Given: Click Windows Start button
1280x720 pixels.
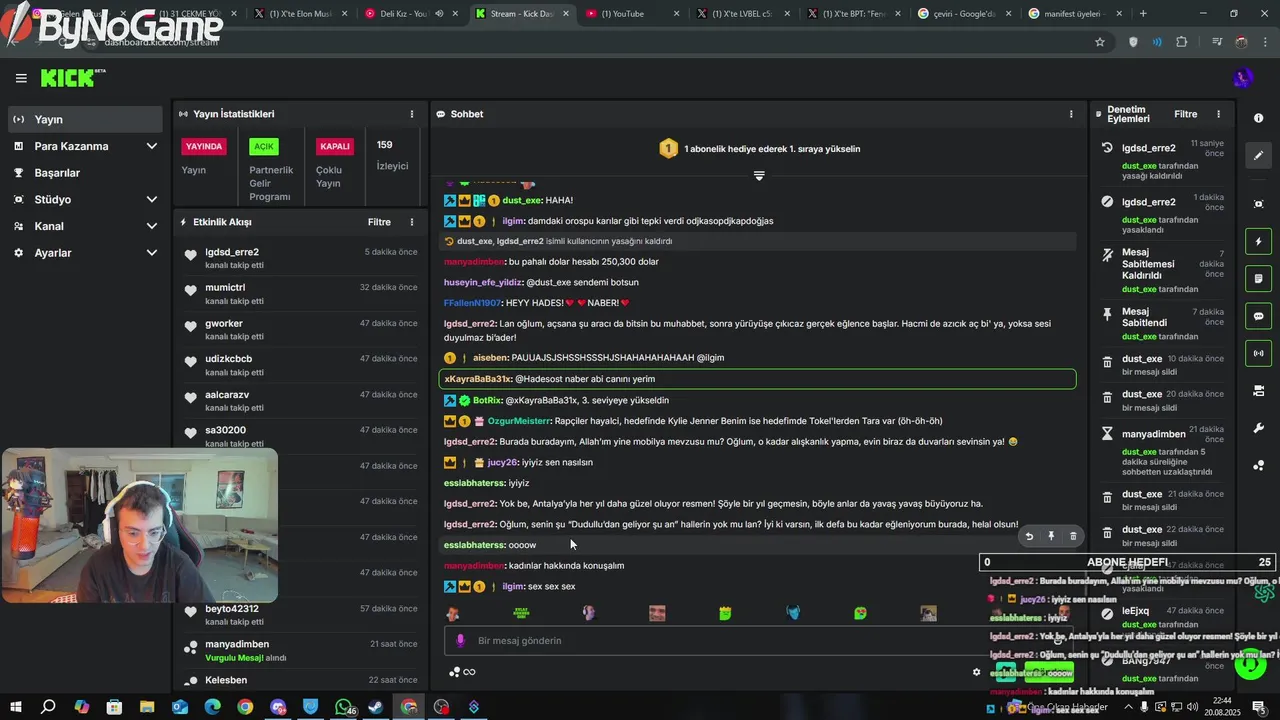Looking at the screenshot, I should [x=16, y=707].
